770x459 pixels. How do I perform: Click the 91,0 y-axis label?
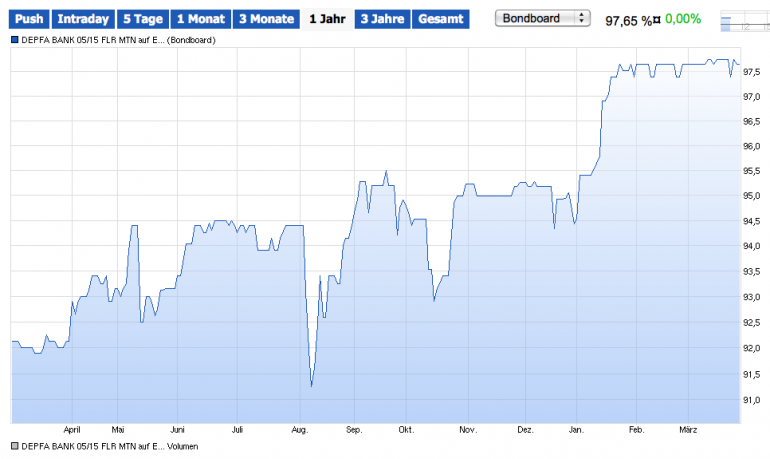pos(751,400)
